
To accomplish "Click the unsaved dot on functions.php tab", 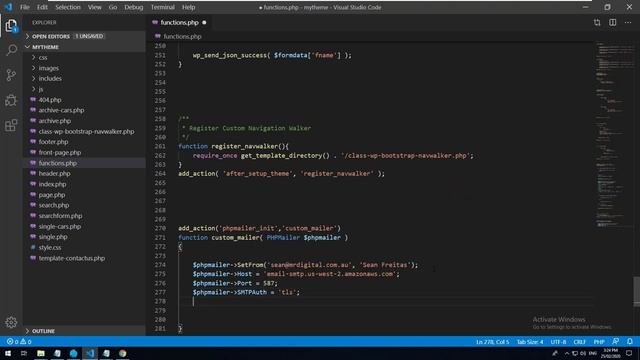I will [x=204, y=22].
